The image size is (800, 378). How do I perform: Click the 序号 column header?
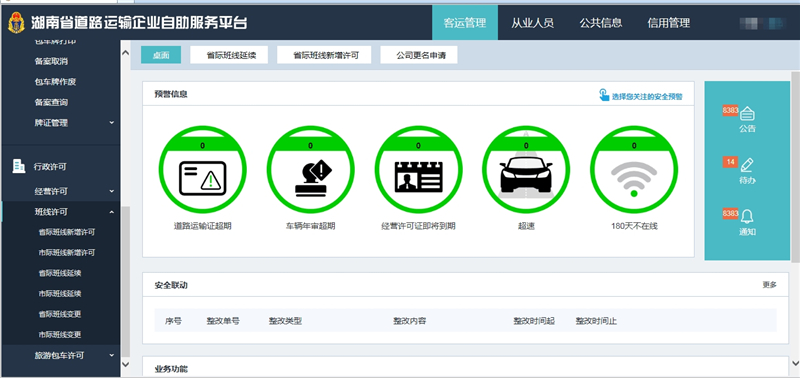(173, 321)
